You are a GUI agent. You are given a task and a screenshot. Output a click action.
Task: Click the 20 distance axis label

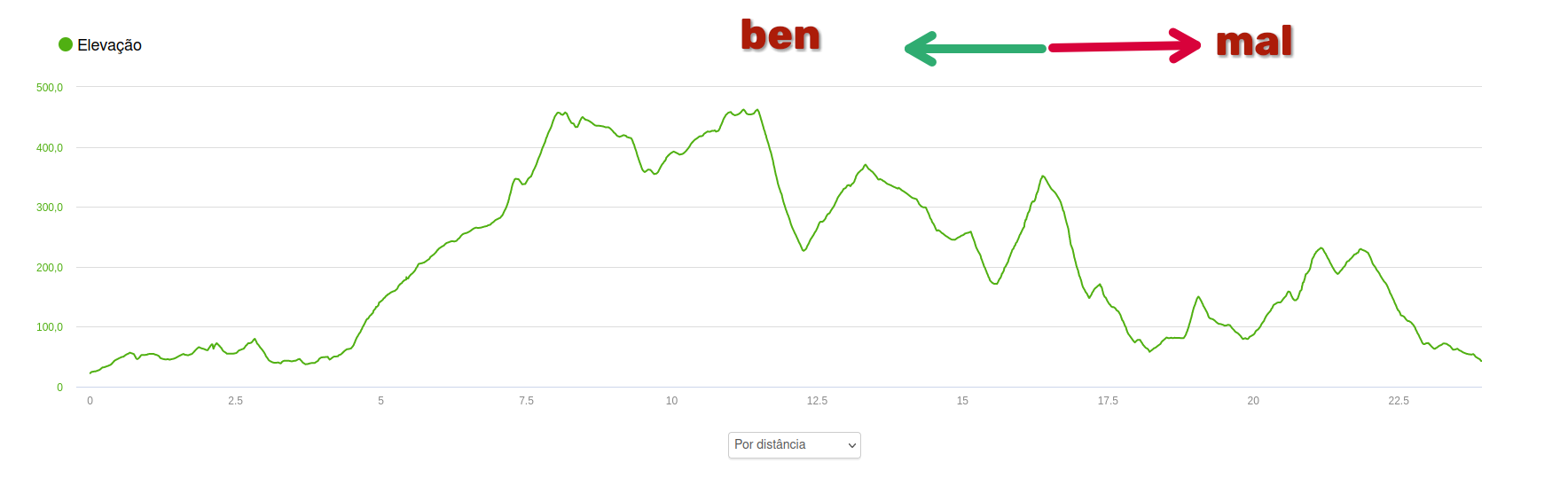1253,401
